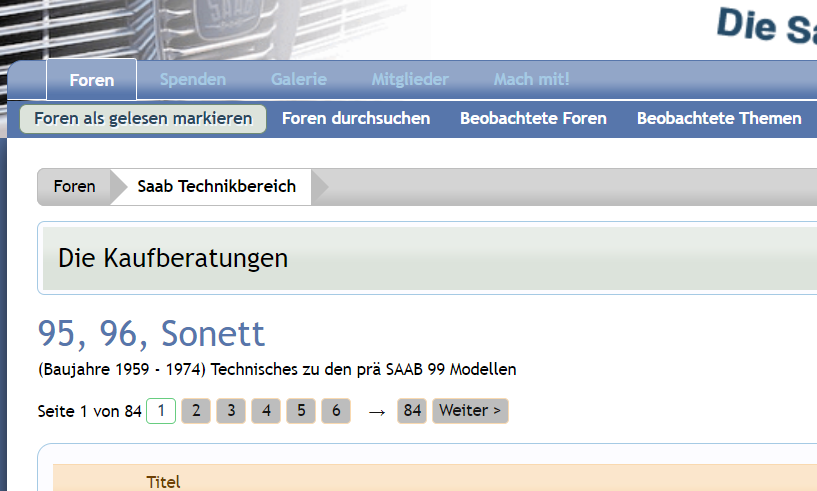
Task: Click the Baujahre 1959 - 1974 description
Action: pos(277,370)
